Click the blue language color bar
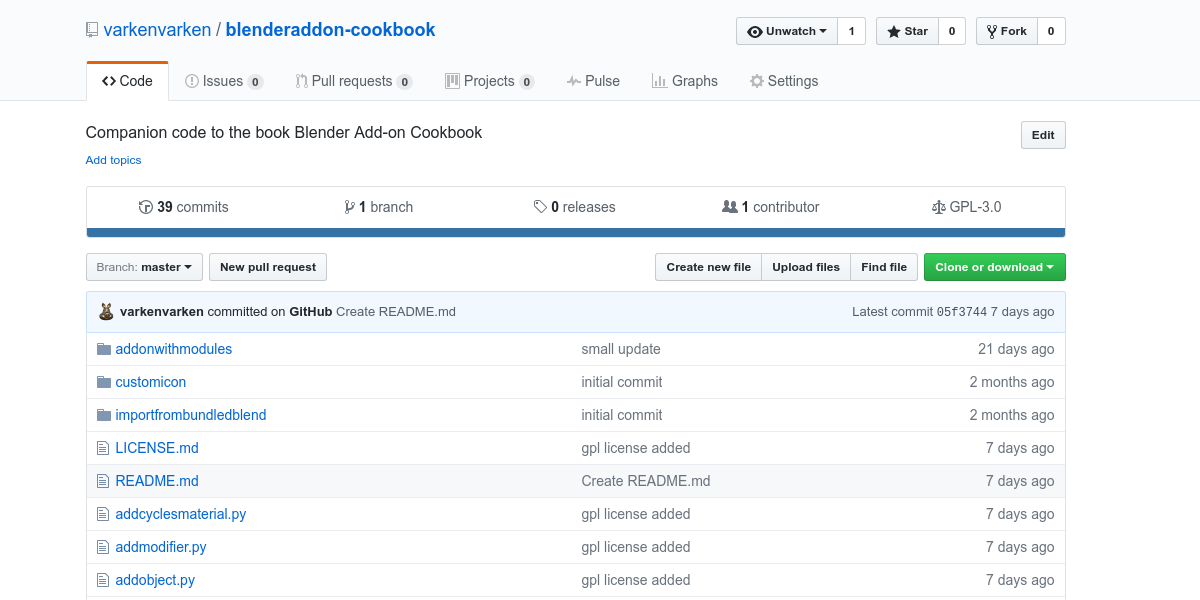The width and height of the screenshot is (1200, 600). click(x=575, y=233)
